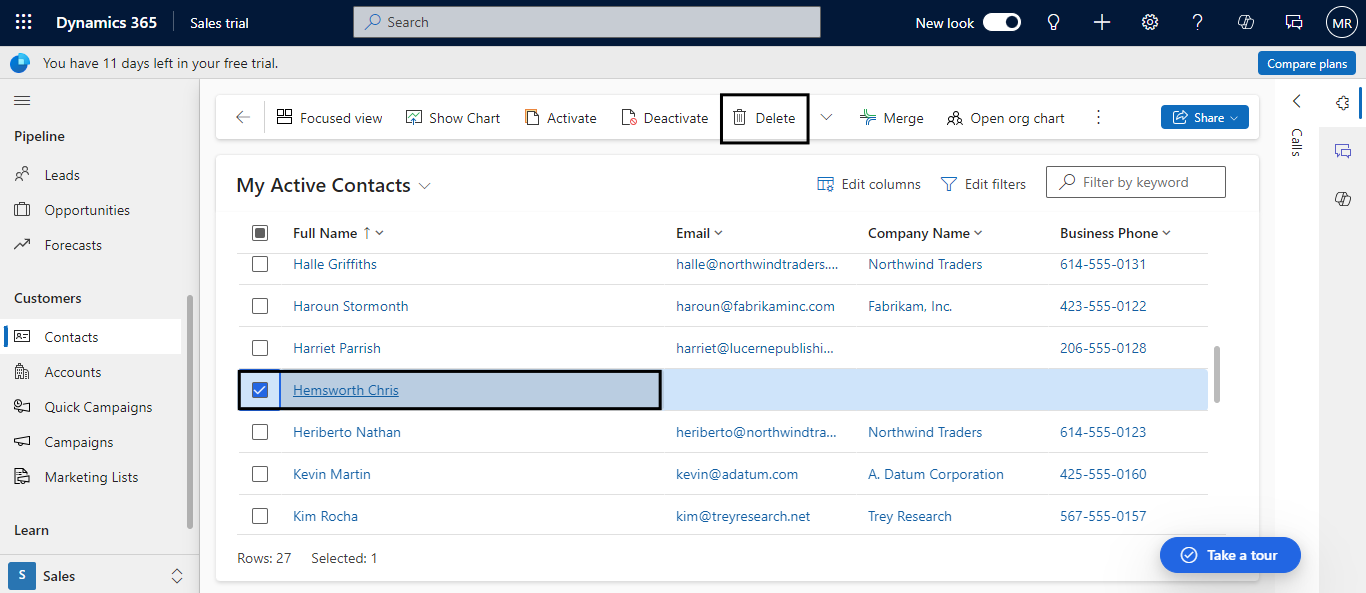Uncheck the Hemsworth Chris row checkbox
This screenshot has height=593, width=1366.
(260, 390)
